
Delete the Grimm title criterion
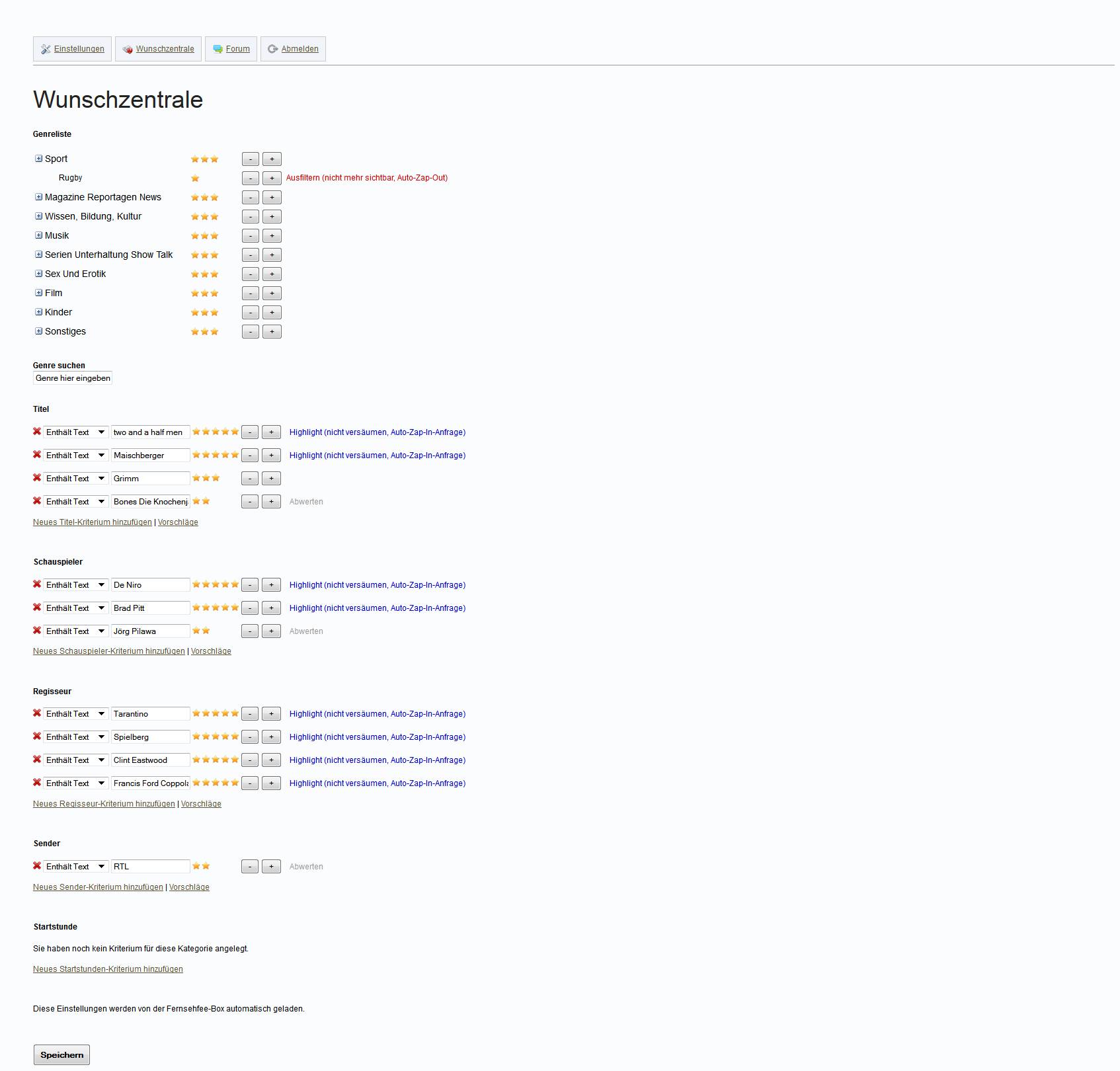tap(37, 478)
